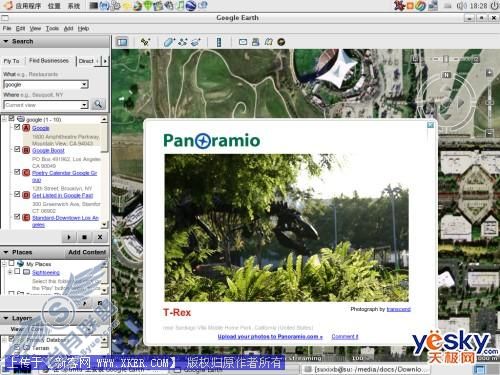500x375 pixels.
Task: Click the photographer name link
Action: pyautogui.click(x=399, y=309)
